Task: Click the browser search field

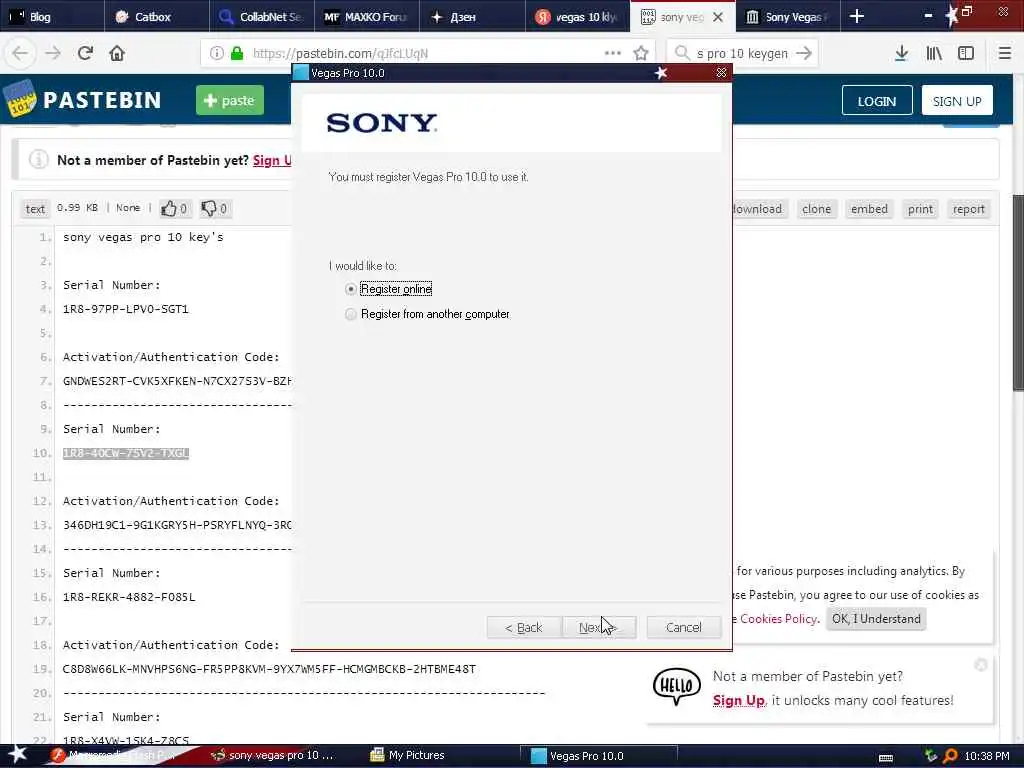Action: click(742, 53)
